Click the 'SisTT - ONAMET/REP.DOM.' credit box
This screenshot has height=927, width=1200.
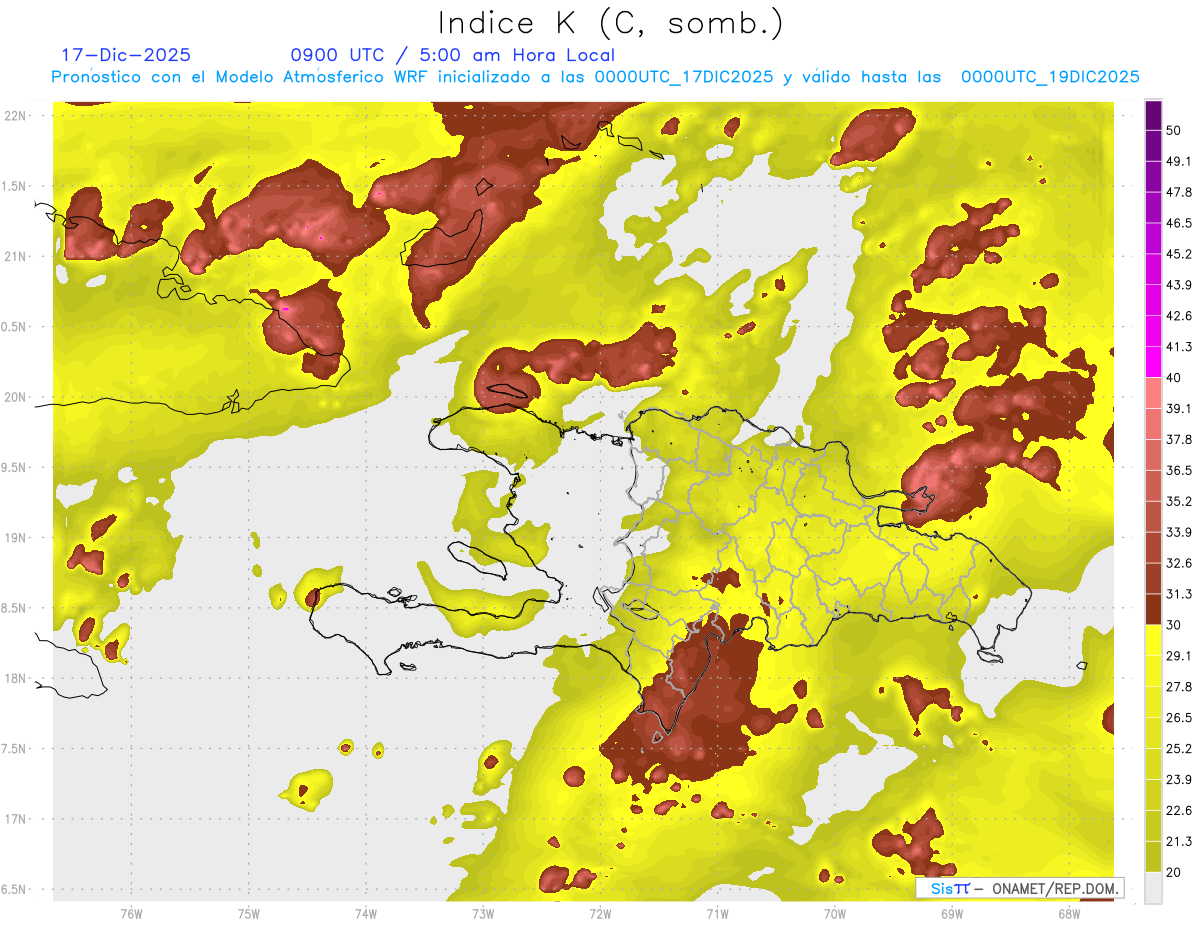point(1019,888)
